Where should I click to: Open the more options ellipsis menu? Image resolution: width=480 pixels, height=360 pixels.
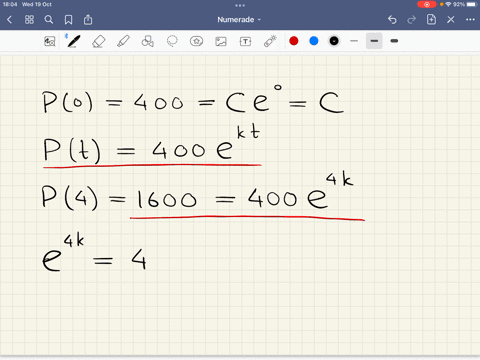tap(470, 20)
